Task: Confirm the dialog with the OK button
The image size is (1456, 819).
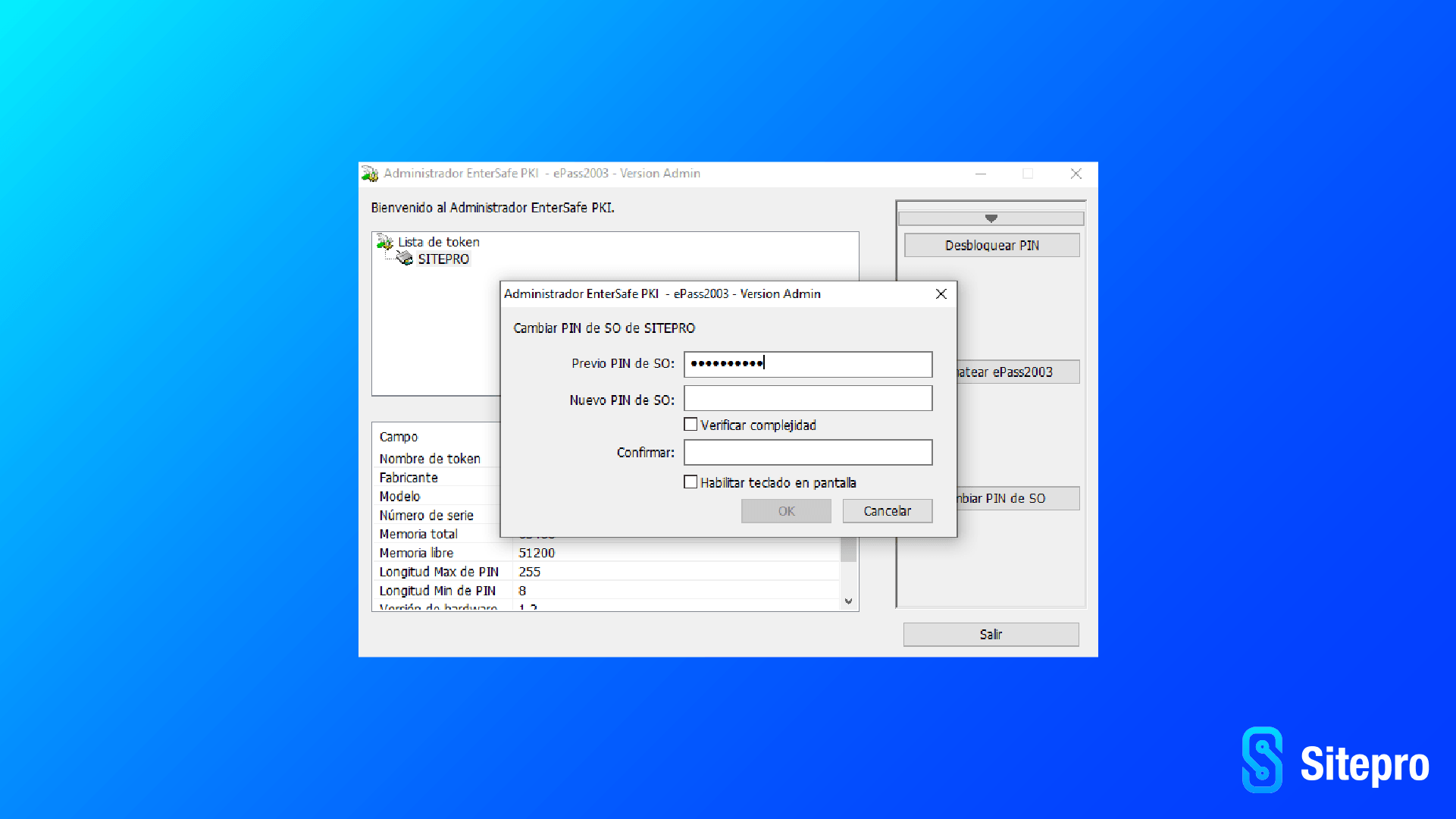Action: 786,511
